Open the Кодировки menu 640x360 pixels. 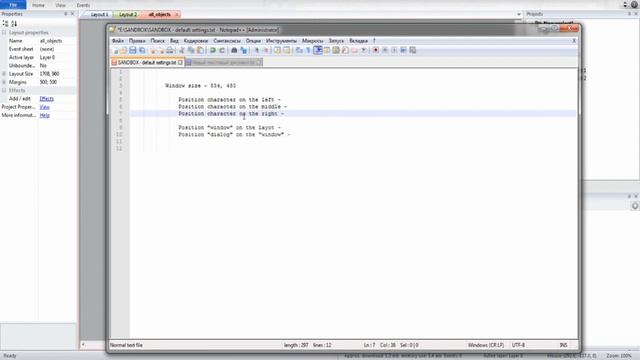click(x=196, y=41)
